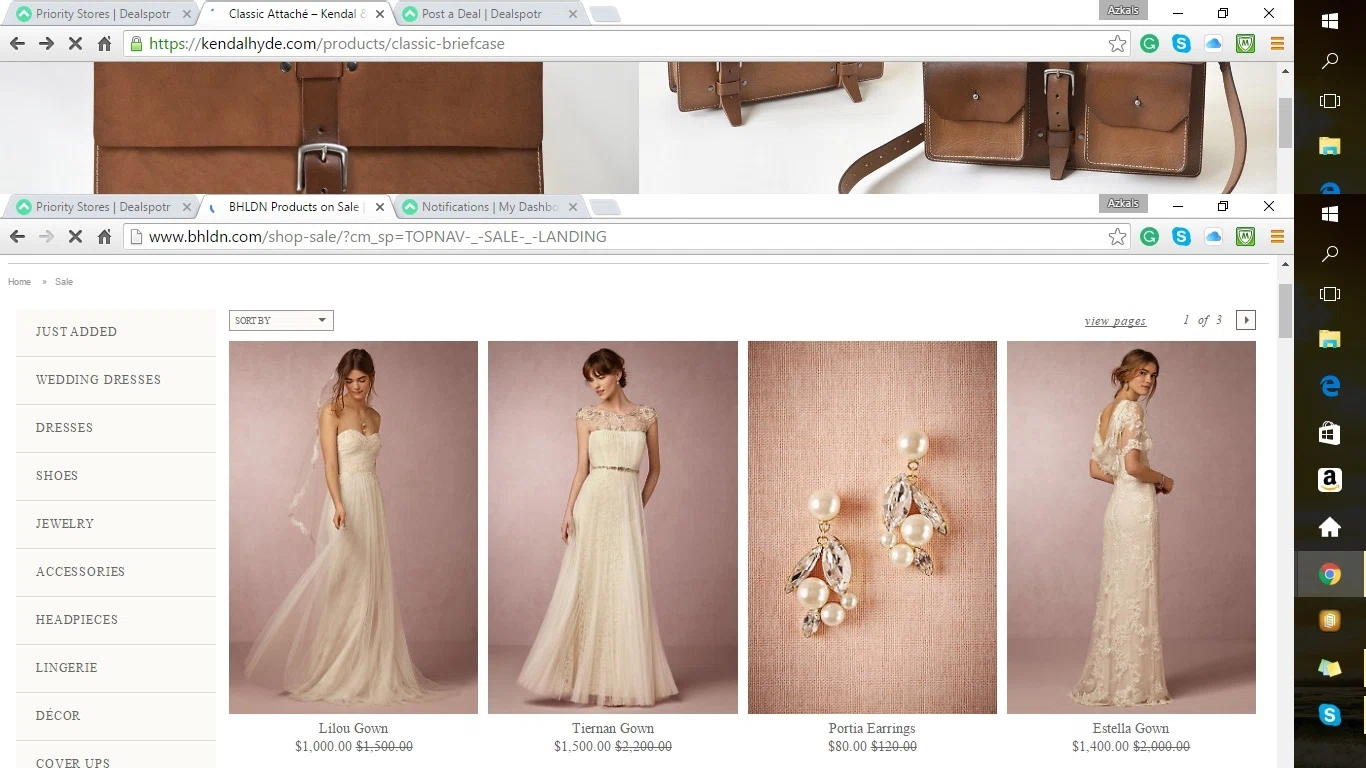Image resolution: width=1366 pixels, height=768 pixels.
Task: Open Priority Stores tab in Kendal Hyde window
Action: tap(104, 14)
